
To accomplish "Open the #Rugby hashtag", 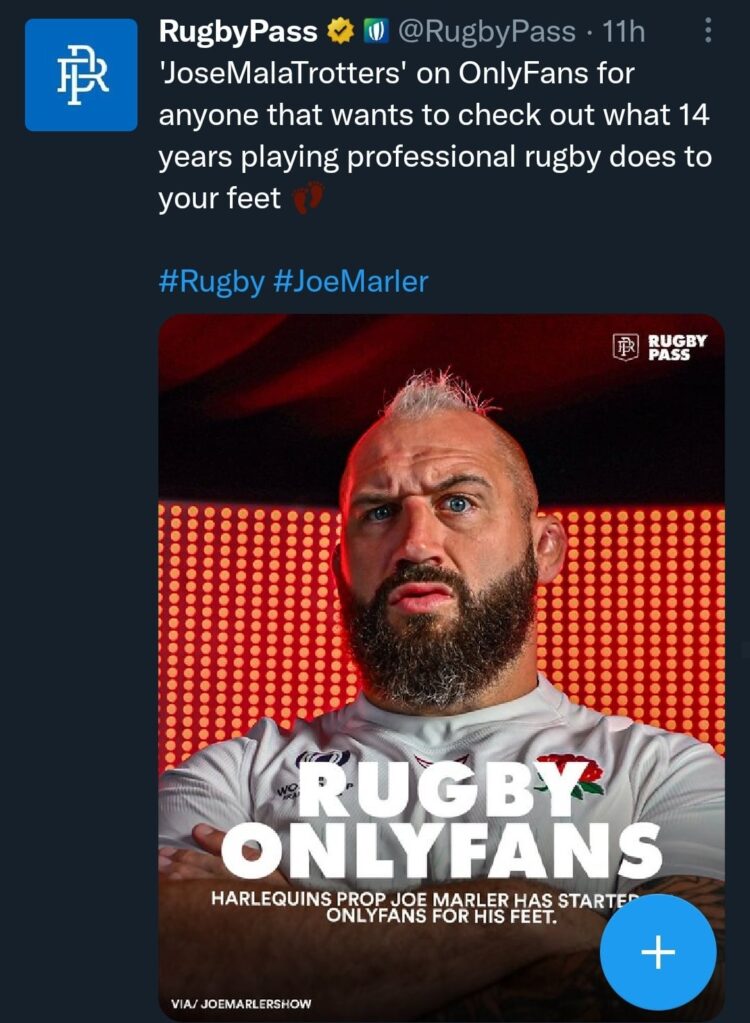I will (210, 282).
